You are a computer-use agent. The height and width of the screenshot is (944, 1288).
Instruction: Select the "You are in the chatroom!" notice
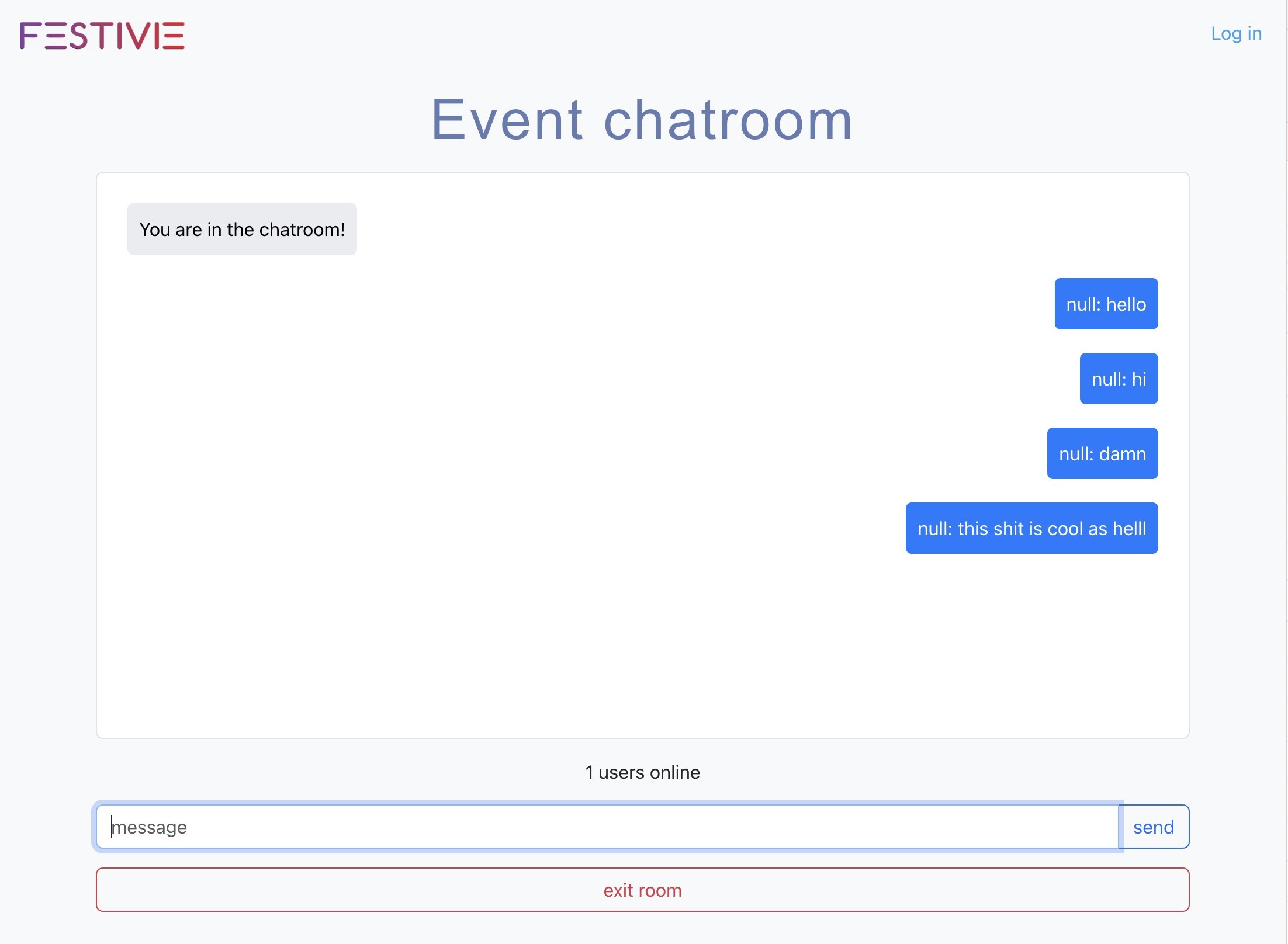pyautogui.click(x=242, y=230)
